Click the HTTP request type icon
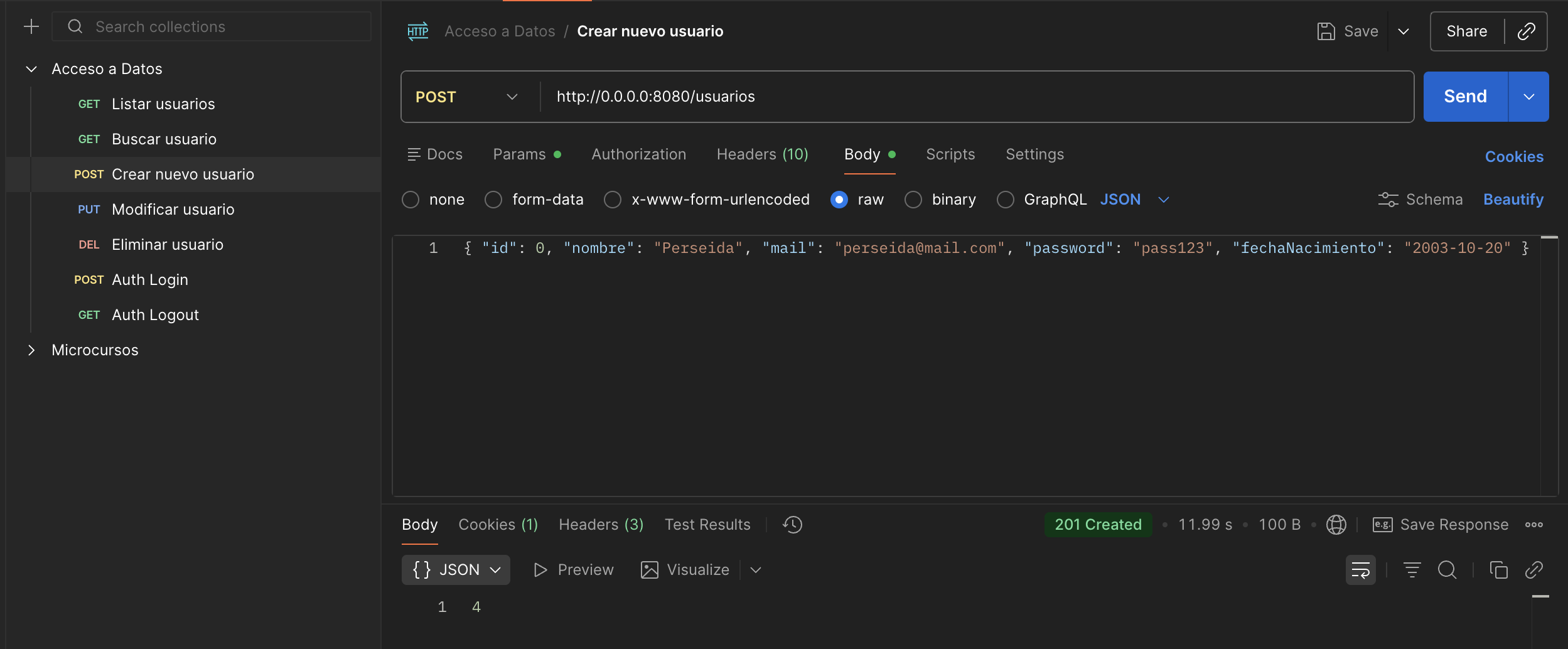The width and height of the screenshot is (1568, 649). pyautogui.click(x=418, y=31)
